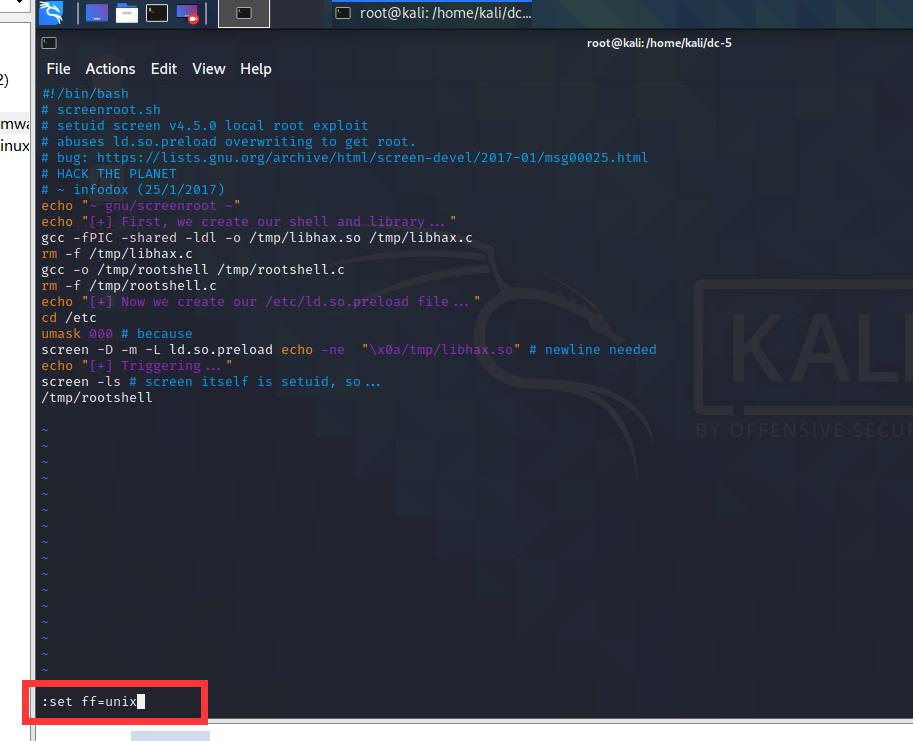913x741 pixels.
Task: Open the Kali dragon applications menu
Action: point(51,13)
